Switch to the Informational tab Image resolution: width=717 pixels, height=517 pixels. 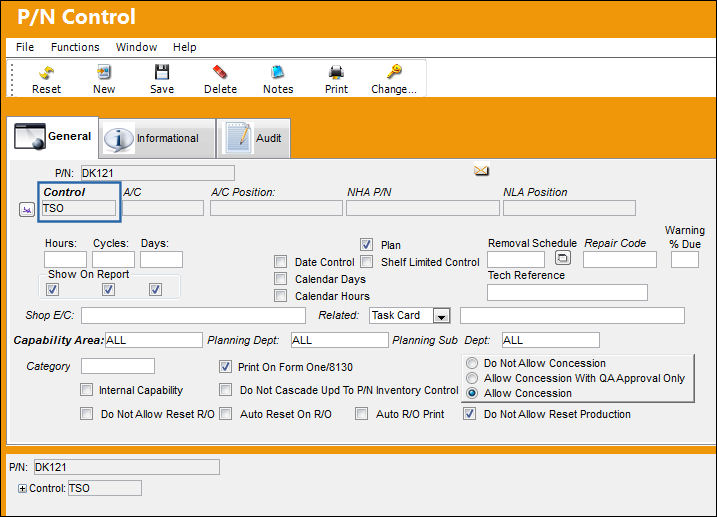(x=157, y=138)
